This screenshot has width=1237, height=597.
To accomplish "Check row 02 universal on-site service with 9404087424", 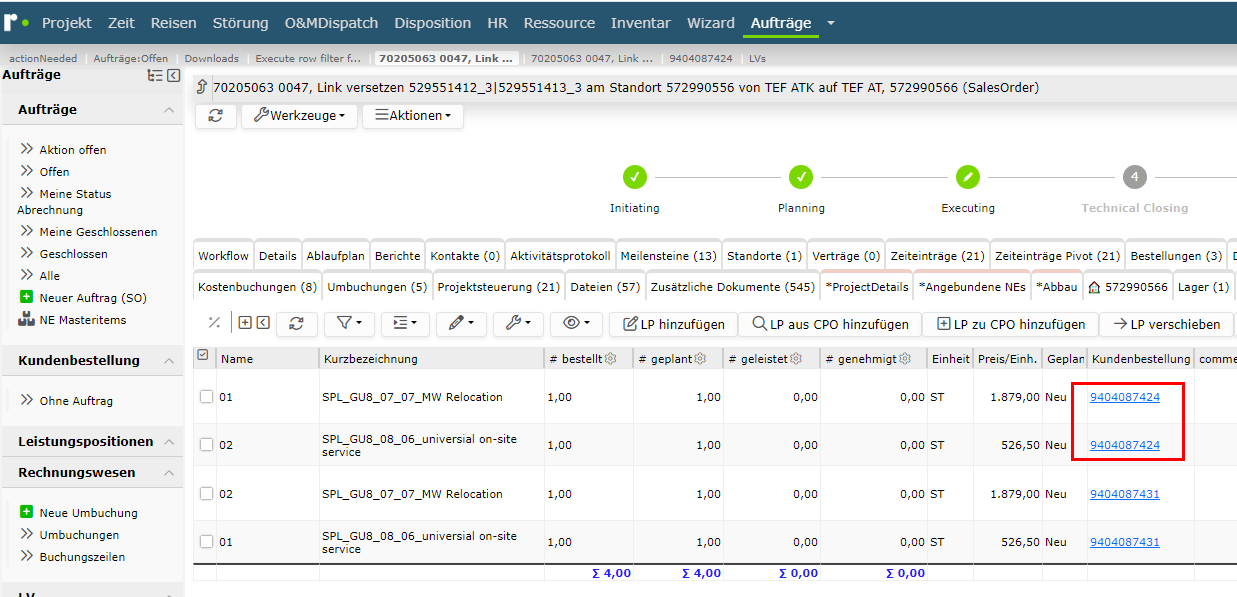I will (x=206, y=444).
